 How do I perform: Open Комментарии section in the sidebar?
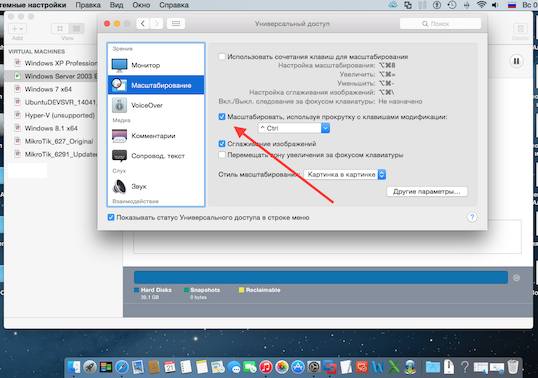pyautogui.click(x=156, y=136)
